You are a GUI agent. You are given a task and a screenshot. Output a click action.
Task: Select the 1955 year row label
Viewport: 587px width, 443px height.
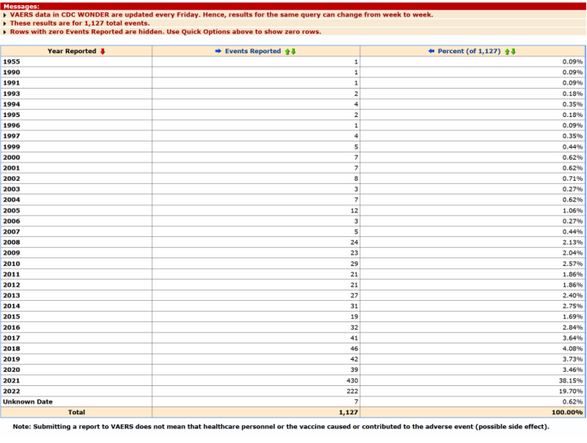12,62
